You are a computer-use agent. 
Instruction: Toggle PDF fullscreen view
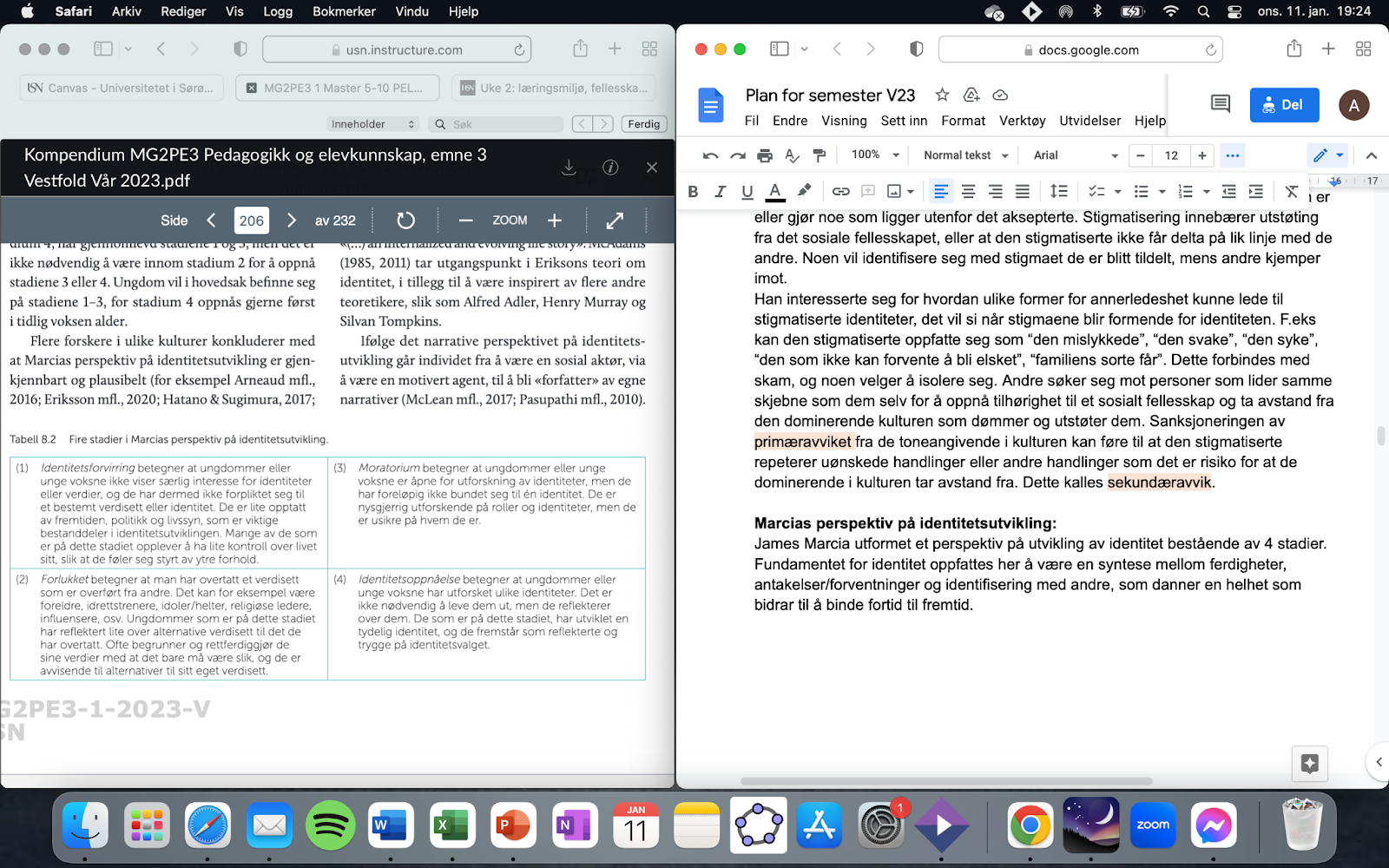(x=615, y=220)
